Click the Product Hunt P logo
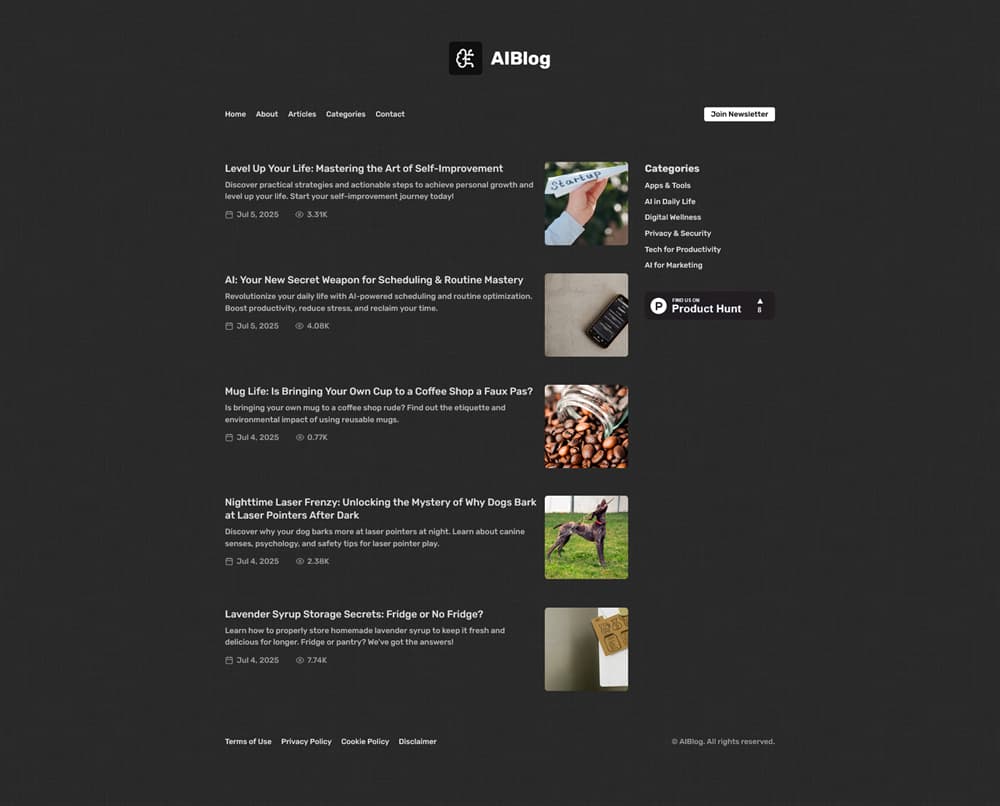The image size is (1000, 806). point(658,306)
